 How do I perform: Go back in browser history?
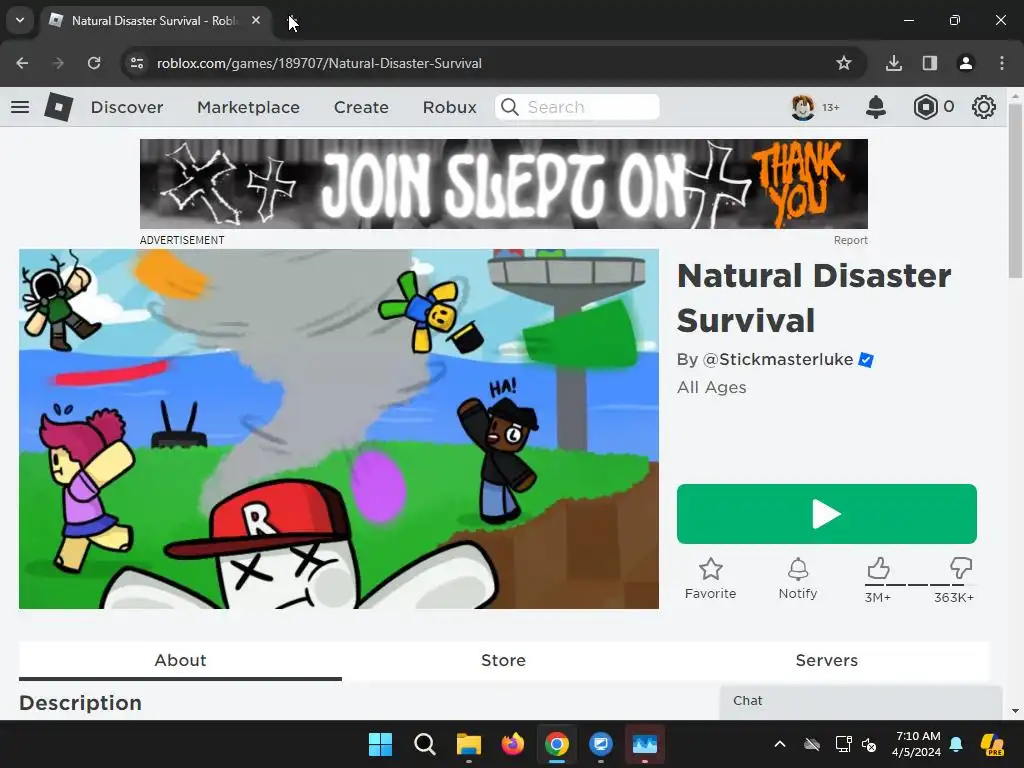[22, 63]
